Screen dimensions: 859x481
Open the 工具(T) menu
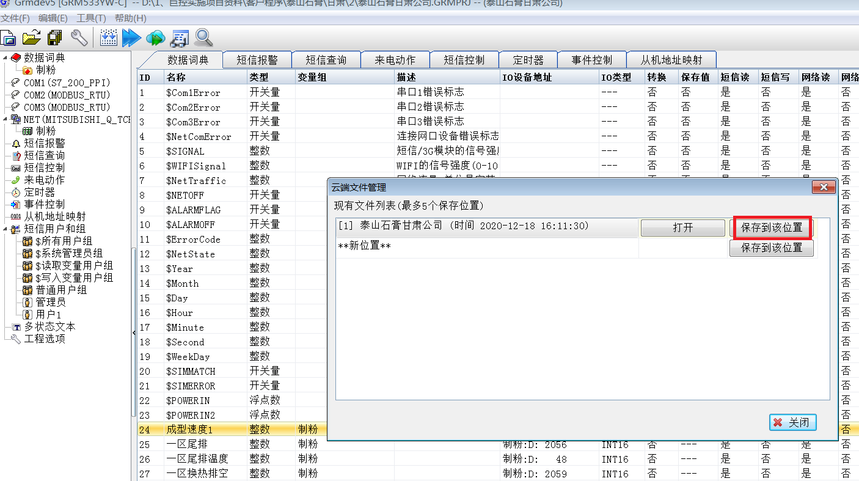tap(91, 18)
